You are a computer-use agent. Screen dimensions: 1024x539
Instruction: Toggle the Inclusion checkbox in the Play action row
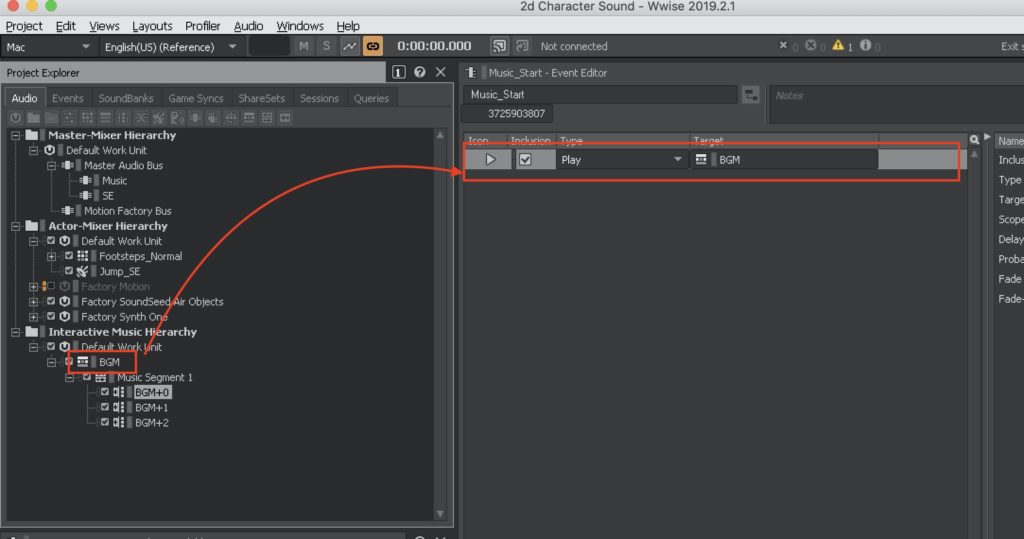(x=525, y=159)
